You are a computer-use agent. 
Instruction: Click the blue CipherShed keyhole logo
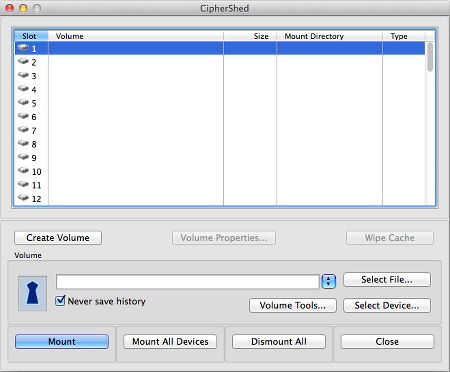(32, 293)
